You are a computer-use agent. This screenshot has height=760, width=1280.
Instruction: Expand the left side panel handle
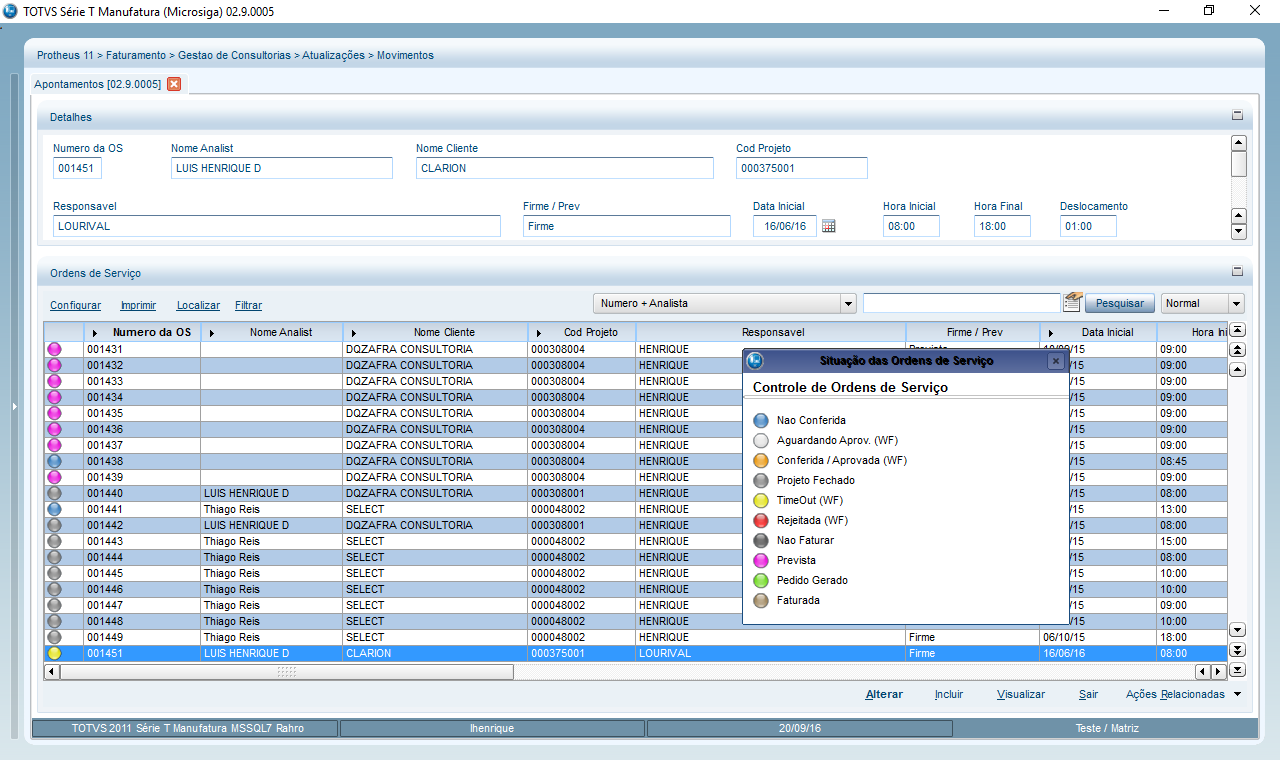14,406
